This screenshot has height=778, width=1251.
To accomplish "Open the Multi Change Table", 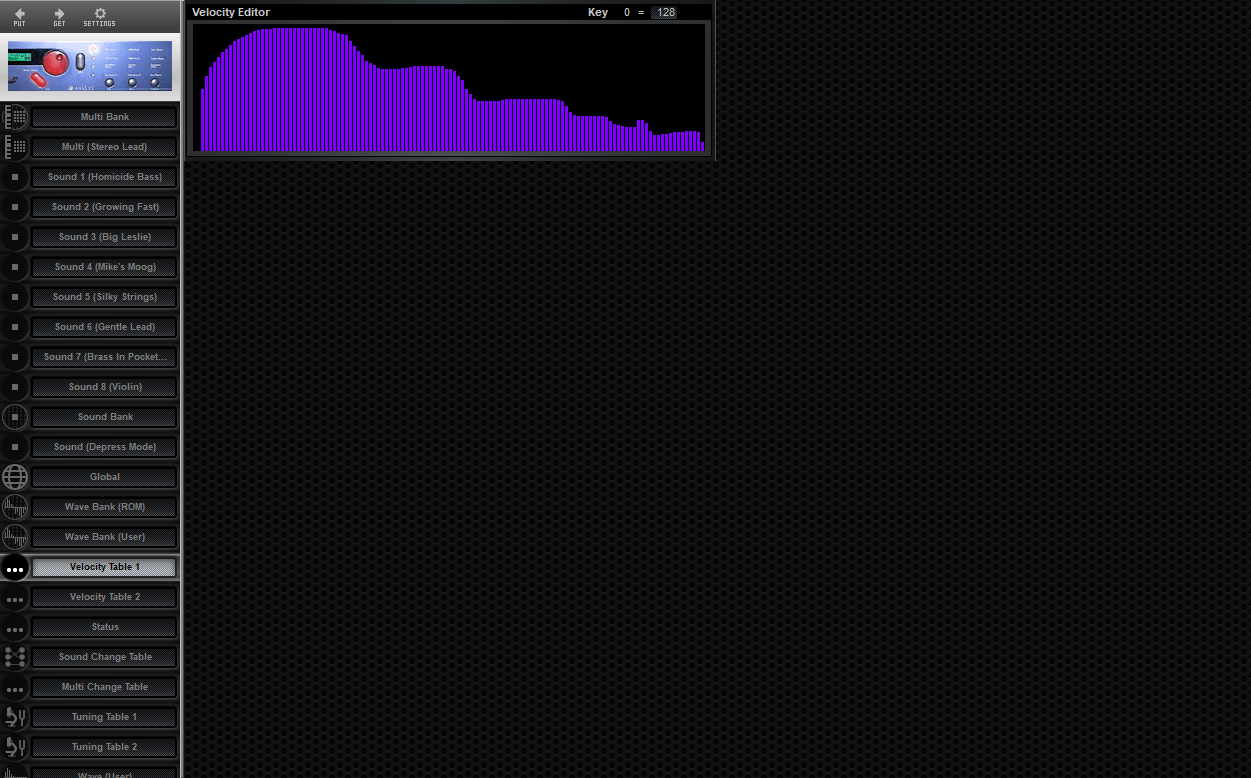I will pos(104,687).
